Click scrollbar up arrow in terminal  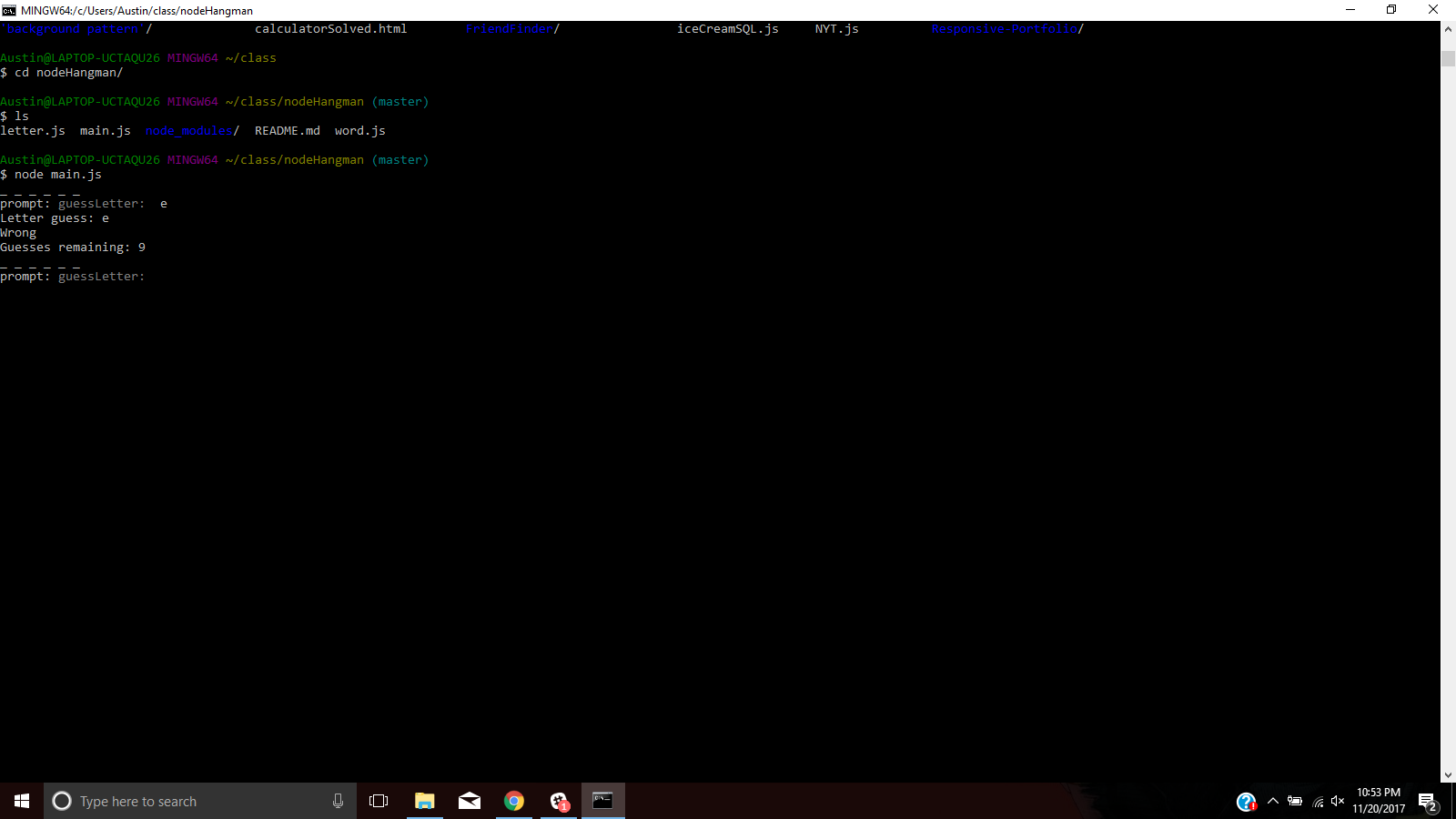[1448, 29]
